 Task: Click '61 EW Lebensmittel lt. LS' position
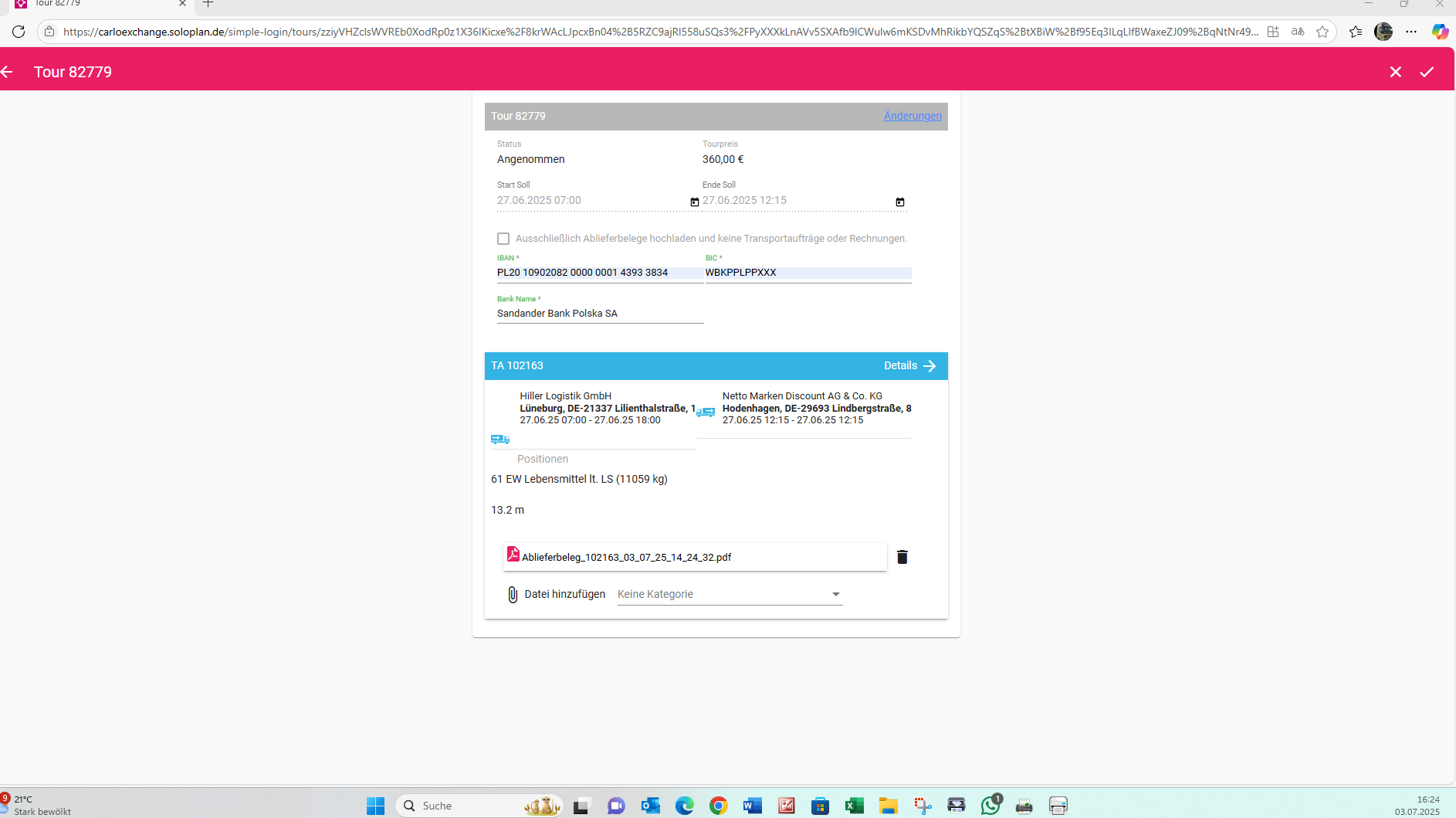click(x=579, y=479)
